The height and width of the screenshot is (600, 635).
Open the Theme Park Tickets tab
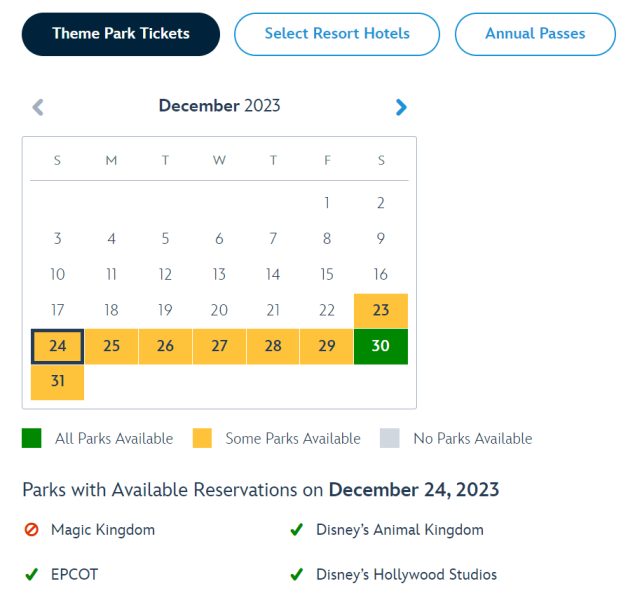(x=121, y=34)
